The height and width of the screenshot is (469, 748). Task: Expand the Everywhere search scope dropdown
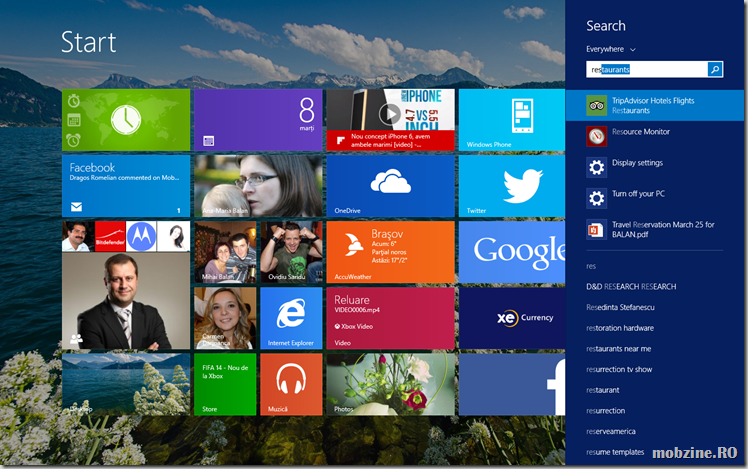tap(612, 49)
